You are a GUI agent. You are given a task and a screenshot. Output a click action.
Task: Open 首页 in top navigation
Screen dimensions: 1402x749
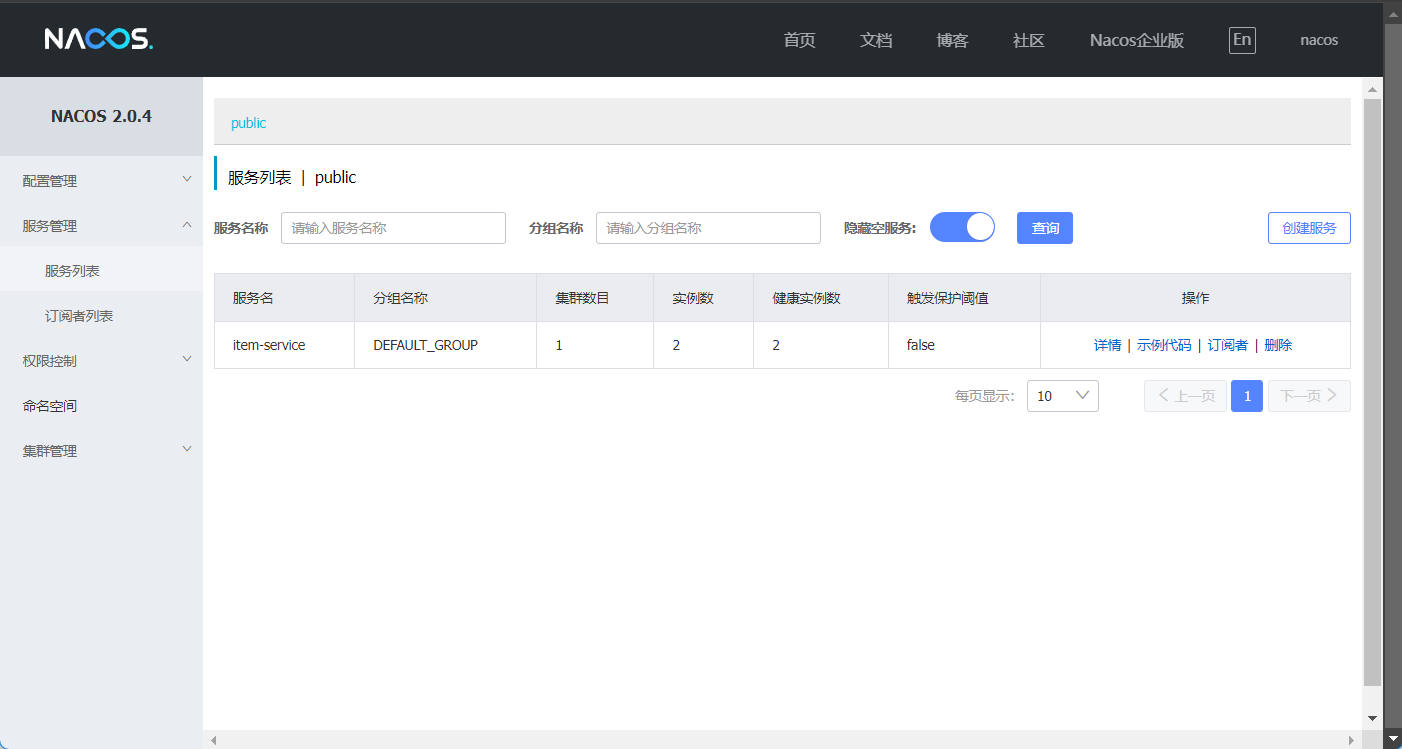click(x=799, y=40)
